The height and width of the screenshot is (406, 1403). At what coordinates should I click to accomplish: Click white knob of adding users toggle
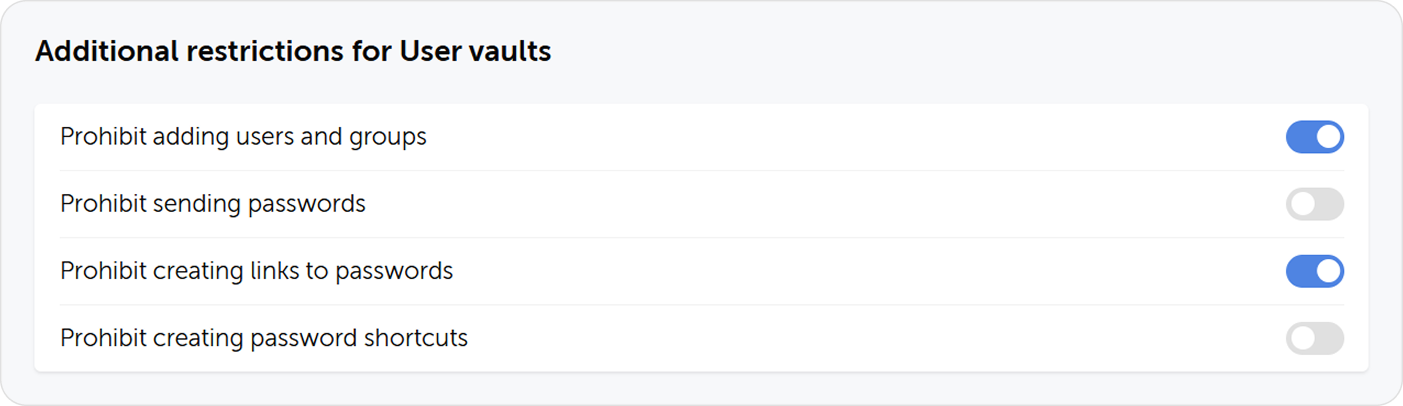[x=1328, y=137]
